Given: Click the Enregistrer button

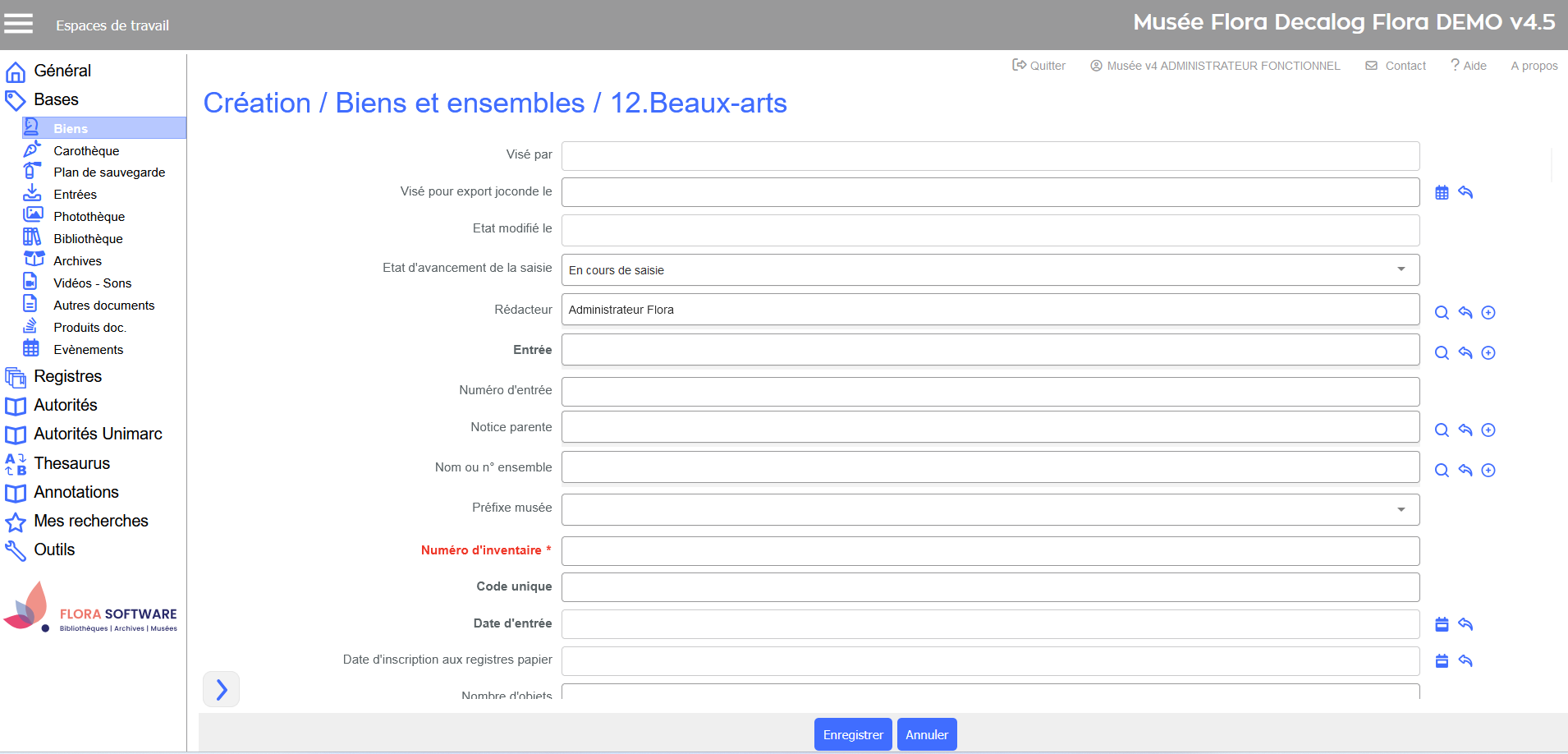Looking at the screenshot, I should (x=853, y=734).
